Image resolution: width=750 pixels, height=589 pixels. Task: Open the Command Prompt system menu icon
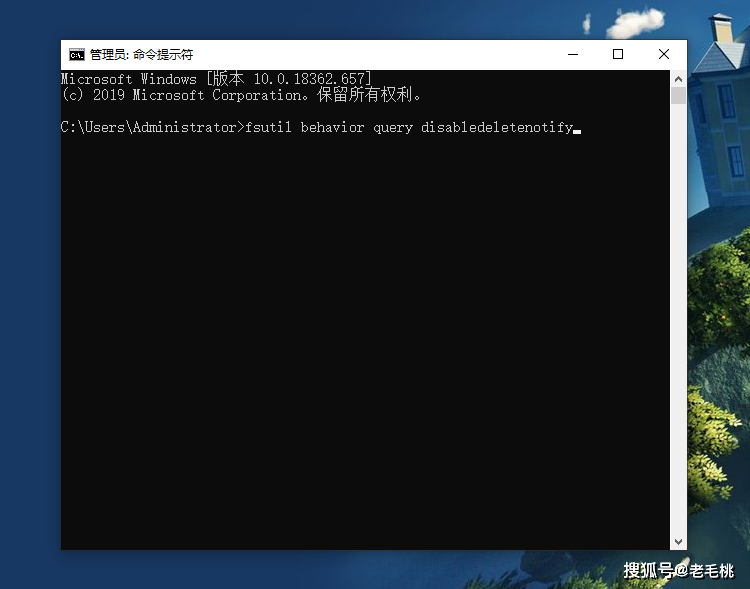pos(76,54)
